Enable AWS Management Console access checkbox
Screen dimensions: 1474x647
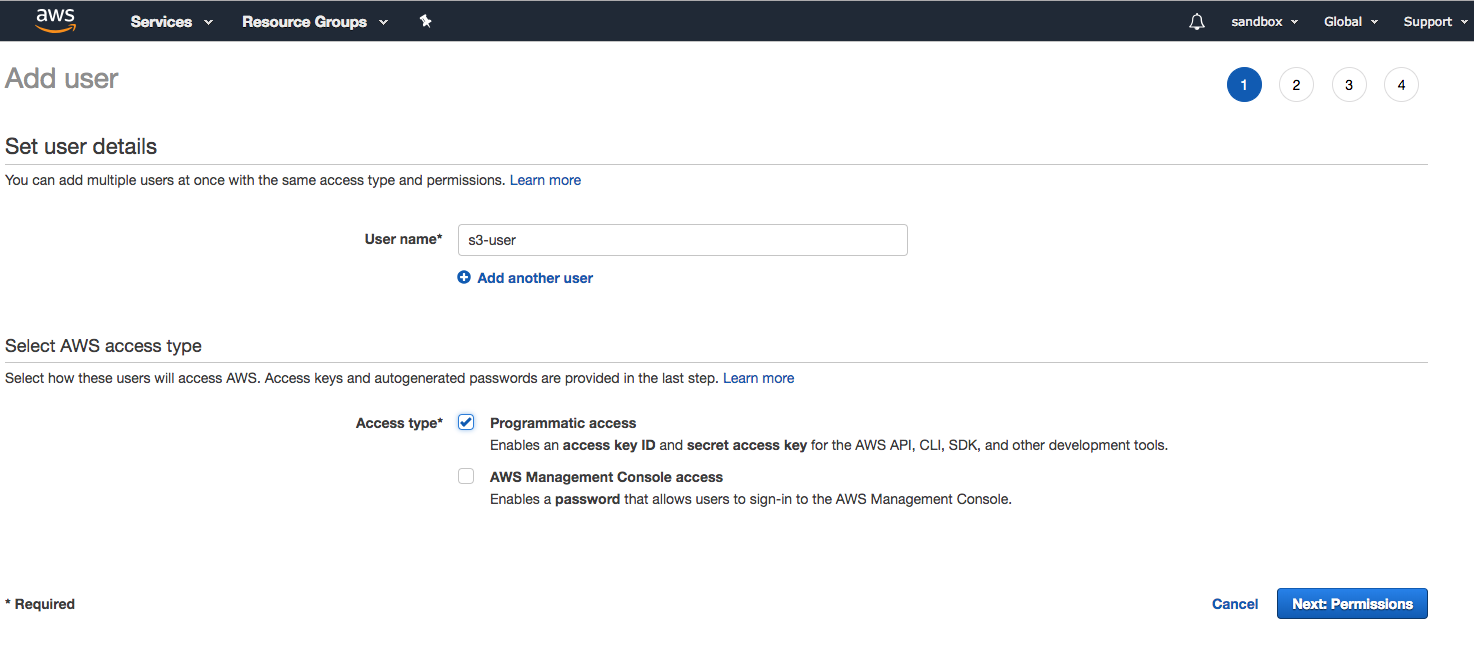466,476
